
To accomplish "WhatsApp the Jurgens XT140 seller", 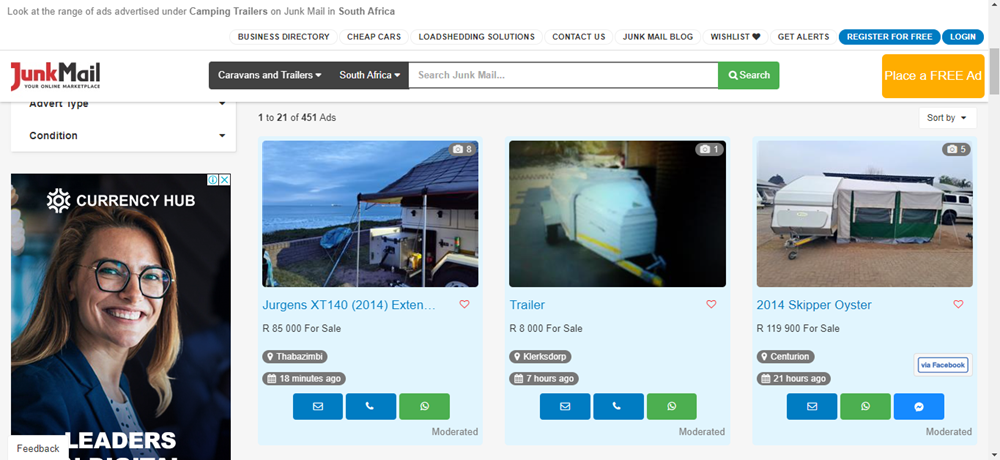I will (424, 406).
